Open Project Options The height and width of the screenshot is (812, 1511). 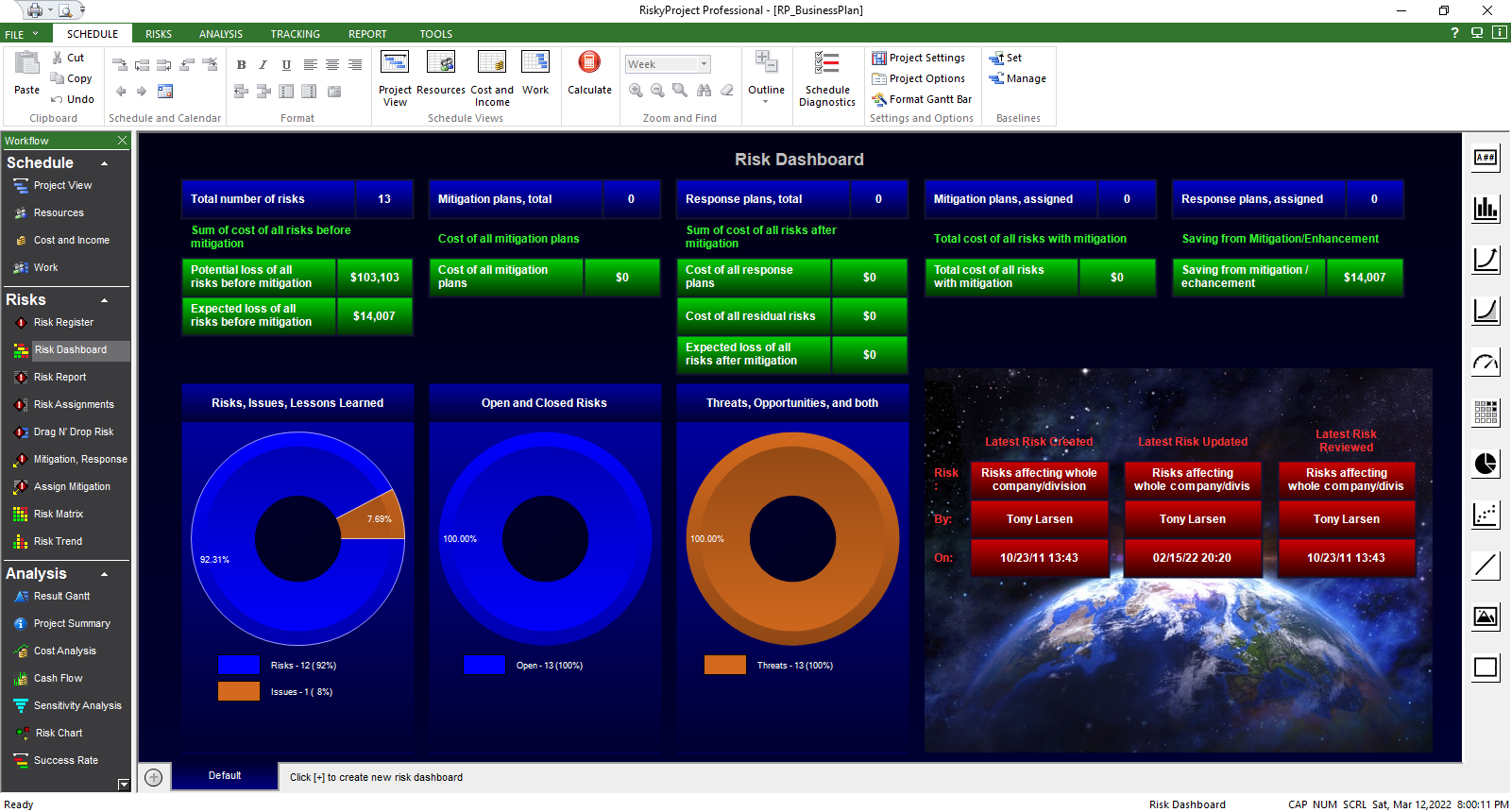click(919, 78)
